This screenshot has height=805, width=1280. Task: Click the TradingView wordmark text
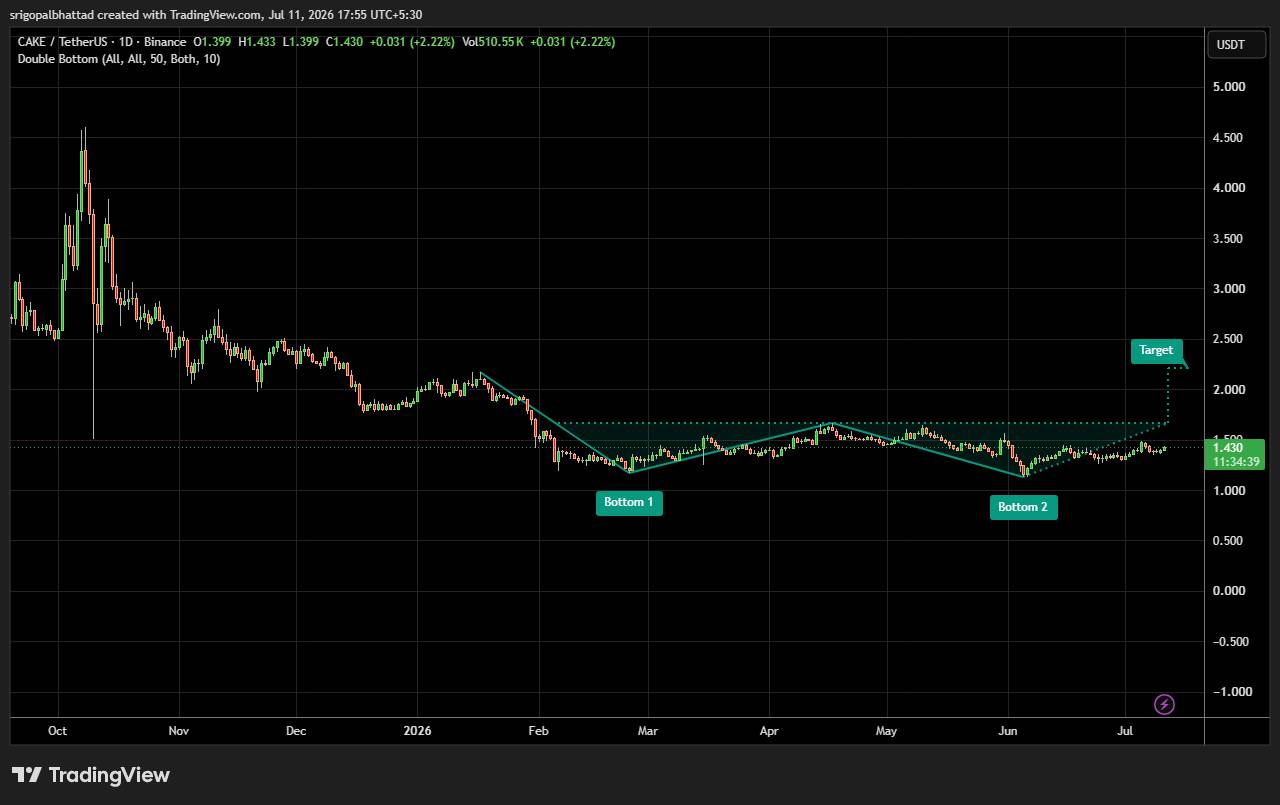click(109, 775)
